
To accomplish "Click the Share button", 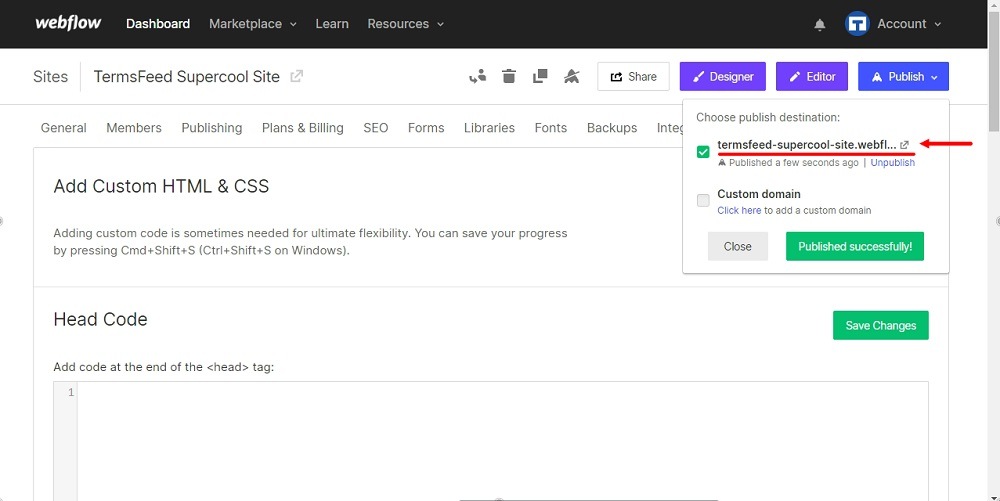I will (x=633, y=76).
